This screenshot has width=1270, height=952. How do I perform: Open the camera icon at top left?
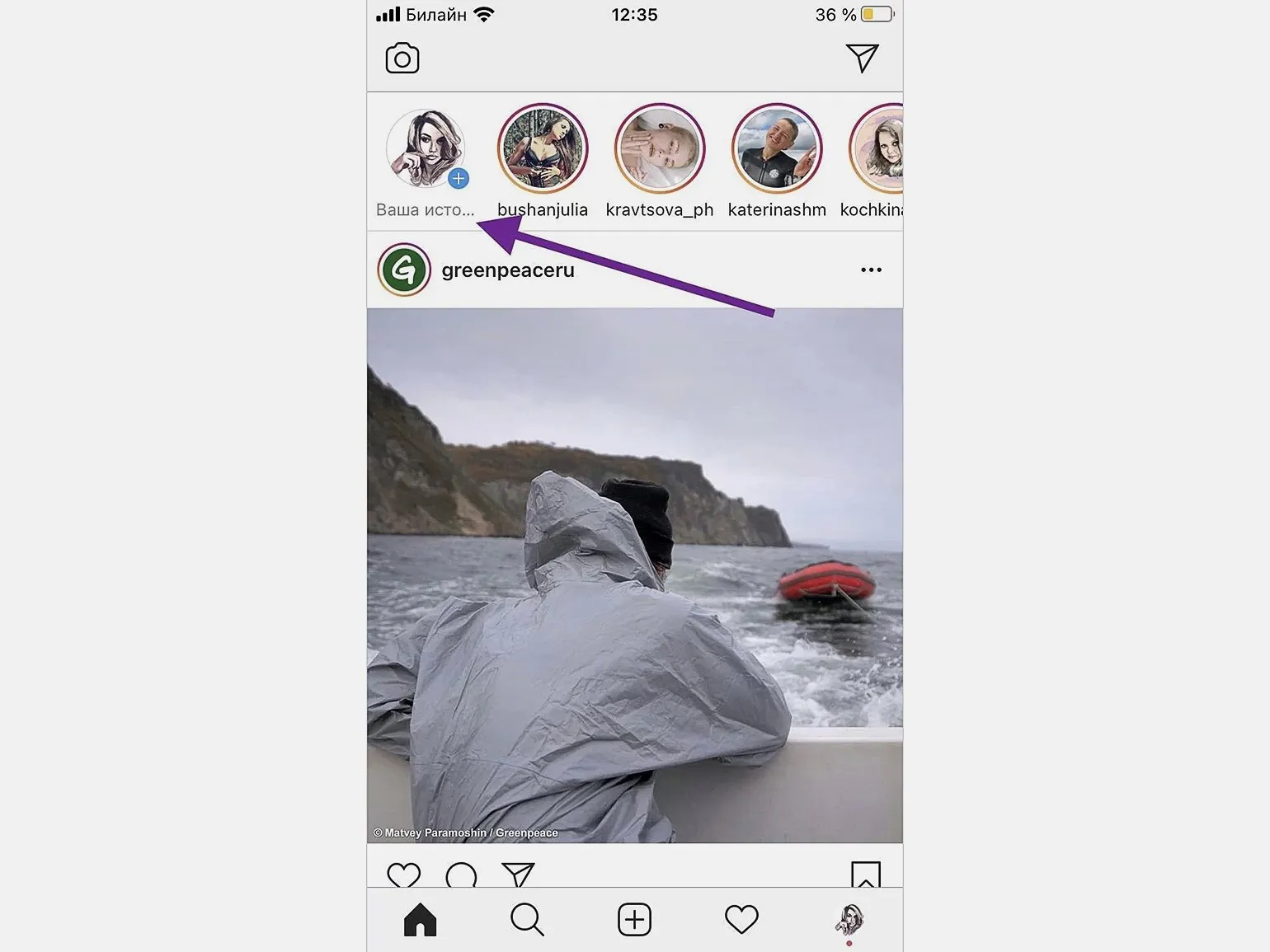coord(402,59)
